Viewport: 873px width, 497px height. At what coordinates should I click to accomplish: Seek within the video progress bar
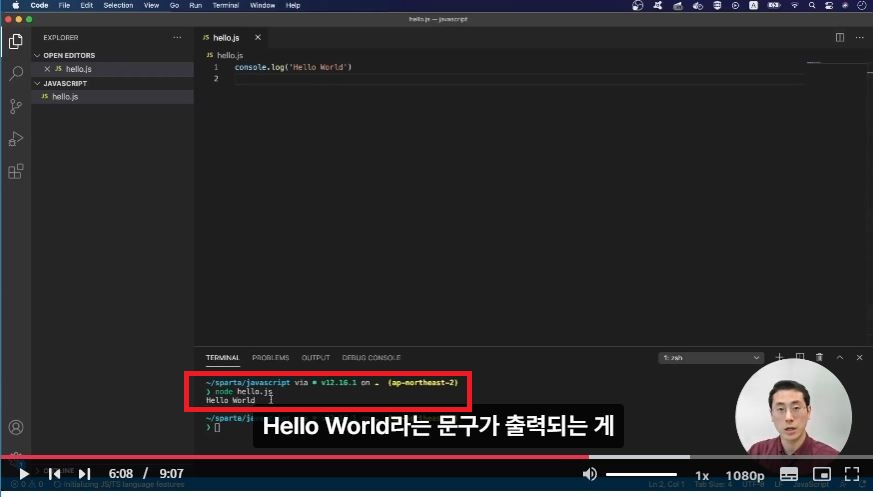point(436,457)
